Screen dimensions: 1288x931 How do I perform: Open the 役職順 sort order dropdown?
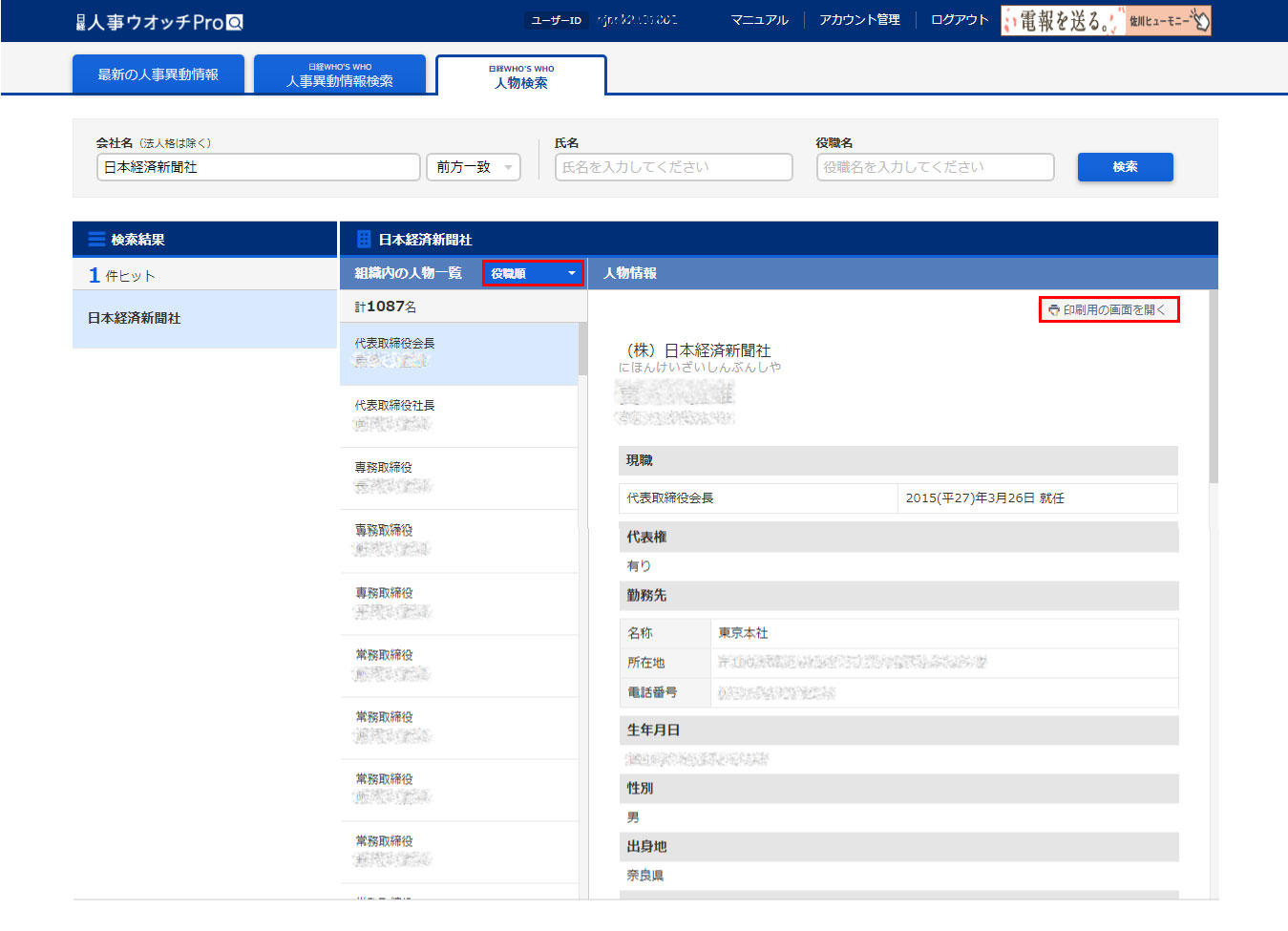point(533,273)
